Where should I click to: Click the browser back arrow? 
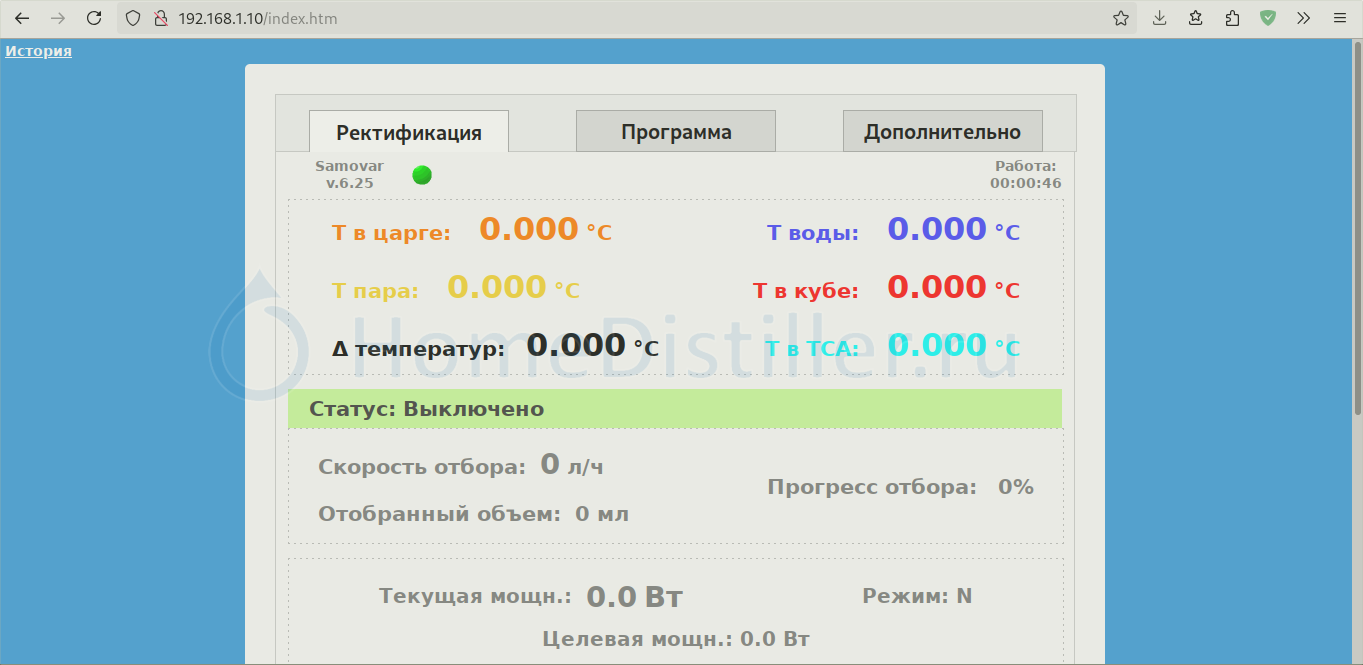[22, 18]
